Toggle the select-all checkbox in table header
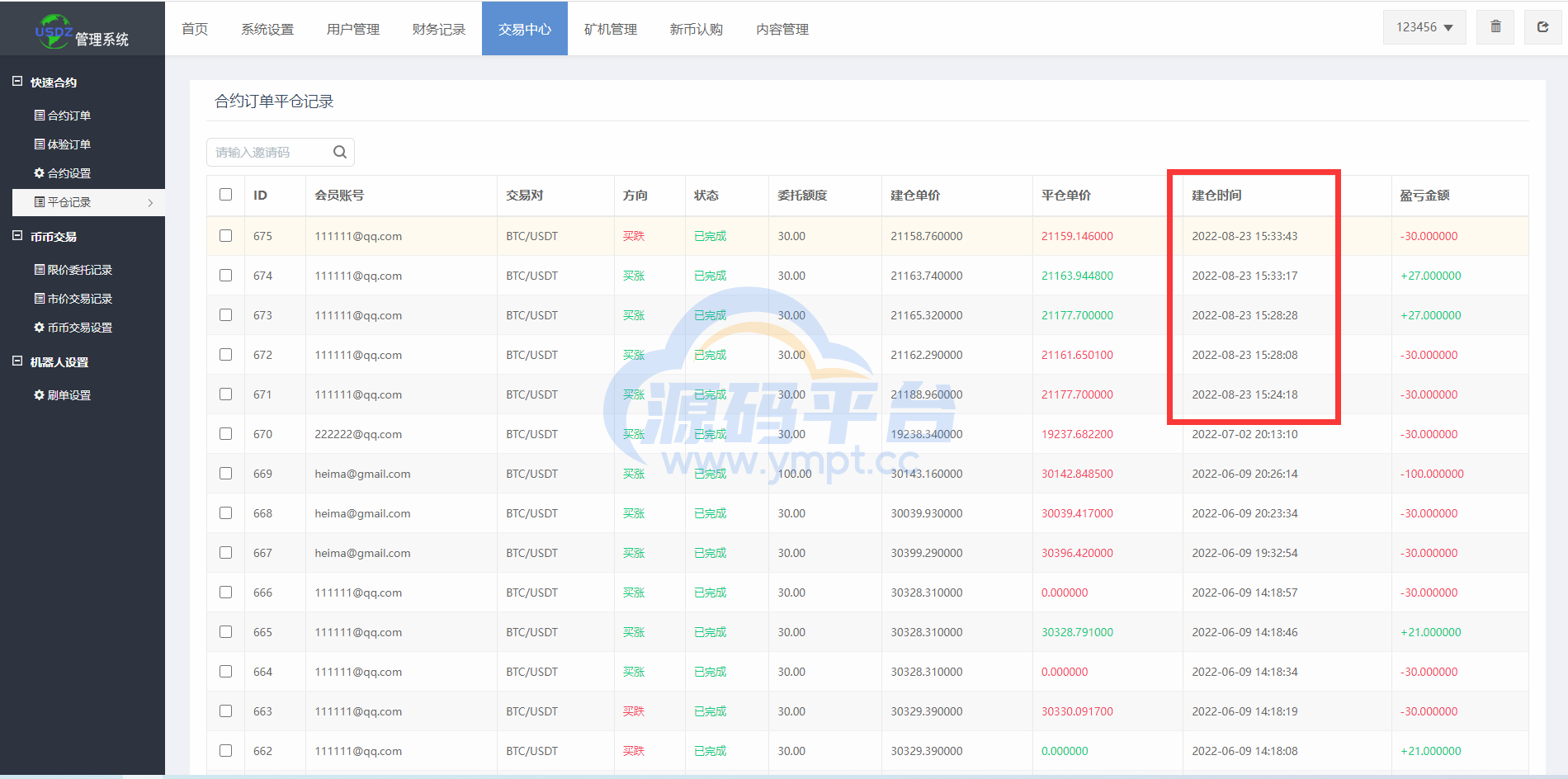Screen dimensions: 1568x779 click(226, 195)
